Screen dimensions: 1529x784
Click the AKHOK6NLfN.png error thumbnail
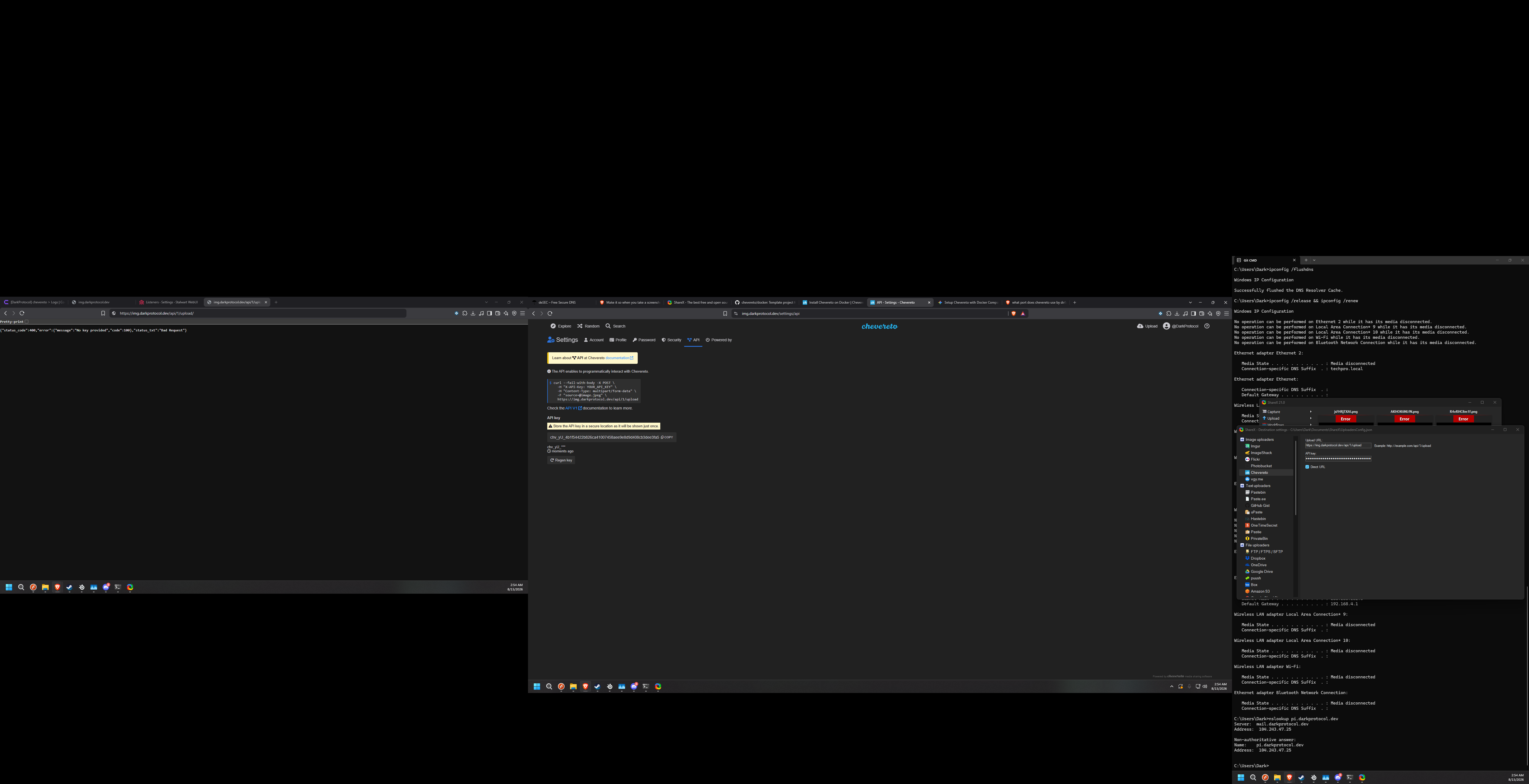click(1404, 419)
